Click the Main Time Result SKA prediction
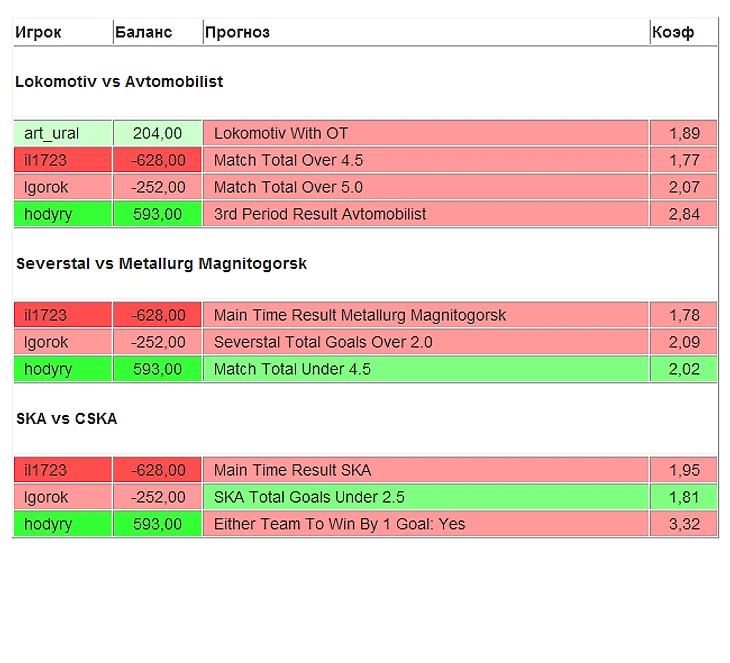The height and width of the screenshot is (663, 730). (x=292, y=470)
